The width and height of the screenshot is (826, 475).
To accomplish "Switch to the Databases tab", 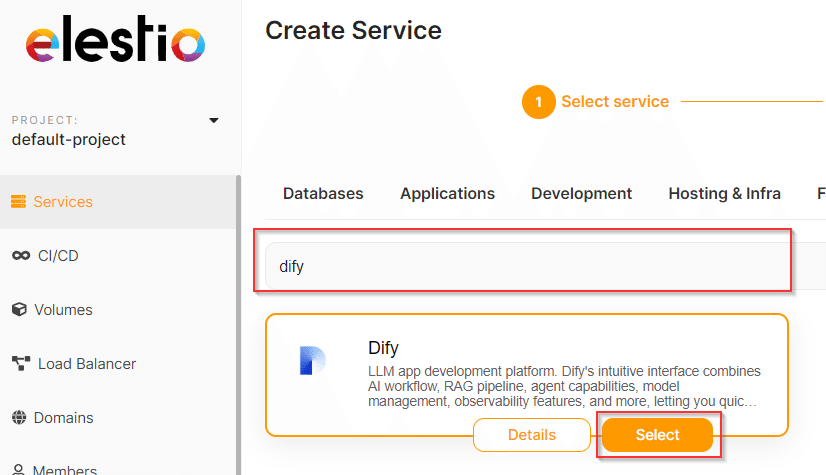I will (x=323, y=194).
